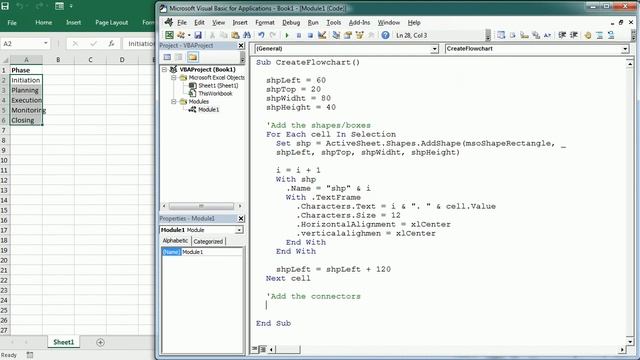Click the Reset (stop) toolbar icon
Viewport: 640px width, 360px height.
coord(310,36)
